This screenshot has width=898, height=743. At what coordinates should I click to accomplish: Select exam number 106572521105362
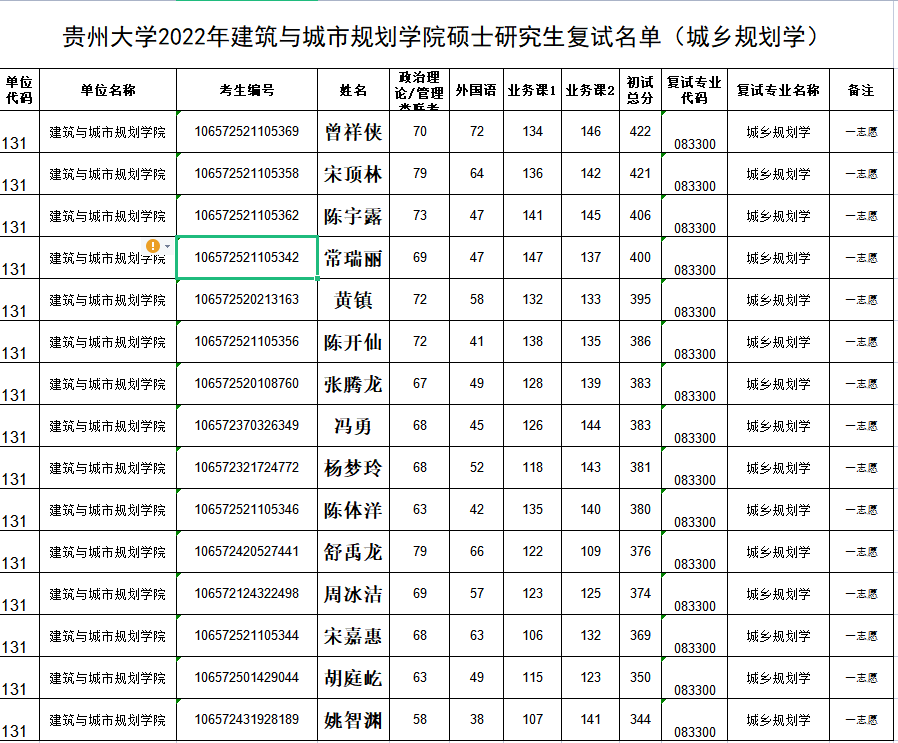pyautogui.click(x=247, y=215)
